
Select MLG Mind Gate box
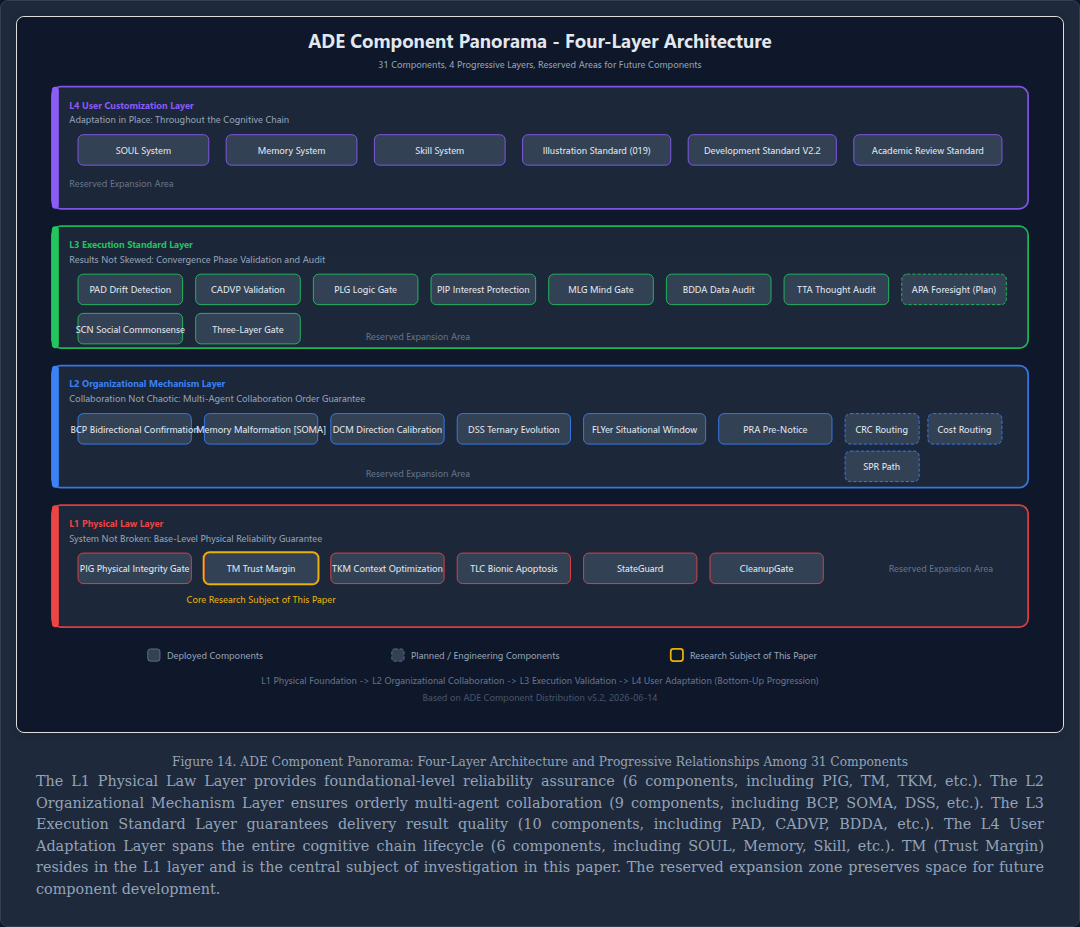[x=601, y=289]
